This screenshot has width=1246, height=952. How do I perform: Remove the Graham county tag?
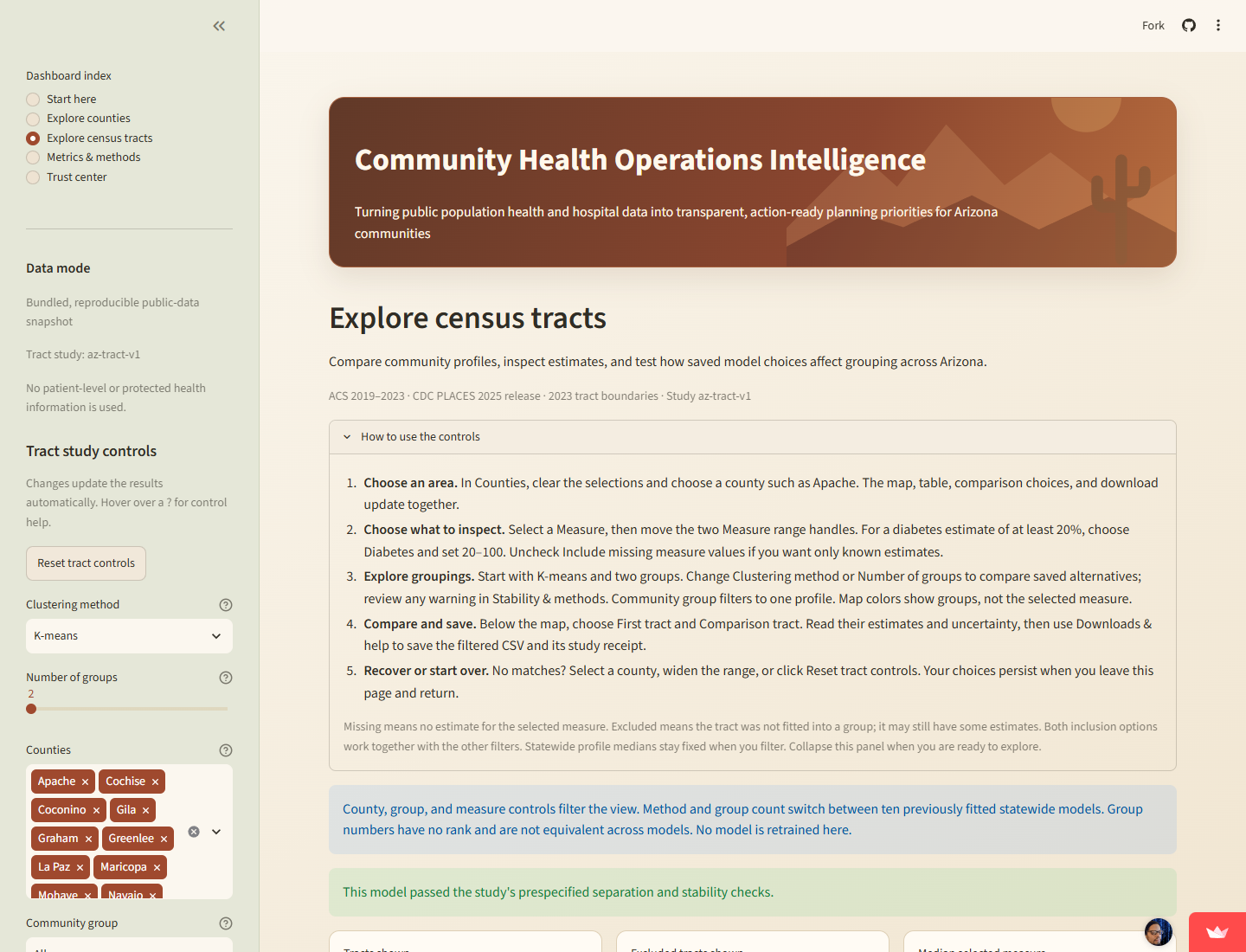(88, 839)
